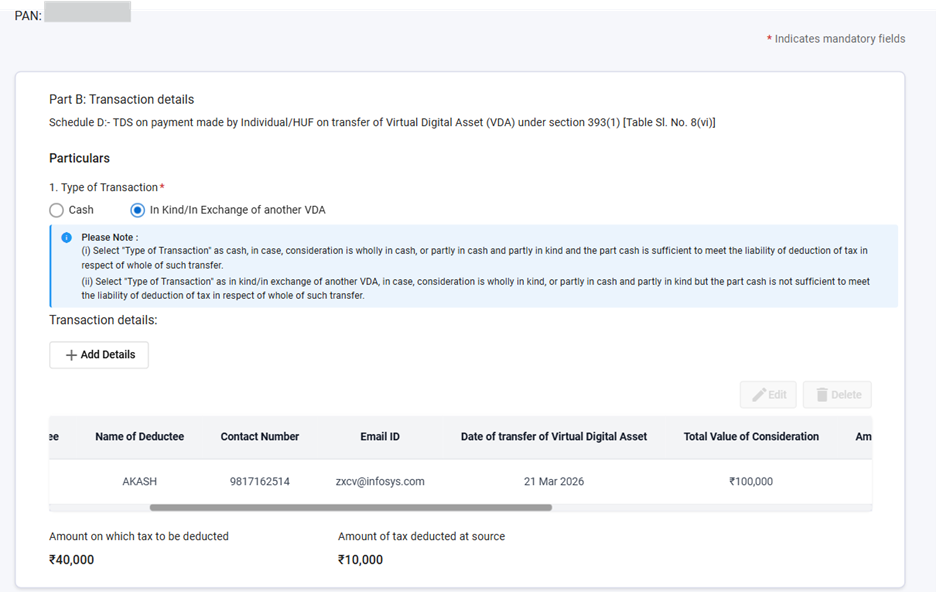Click the trash Delete icon
The image size is (936, 592).
(x=822, y=395)
